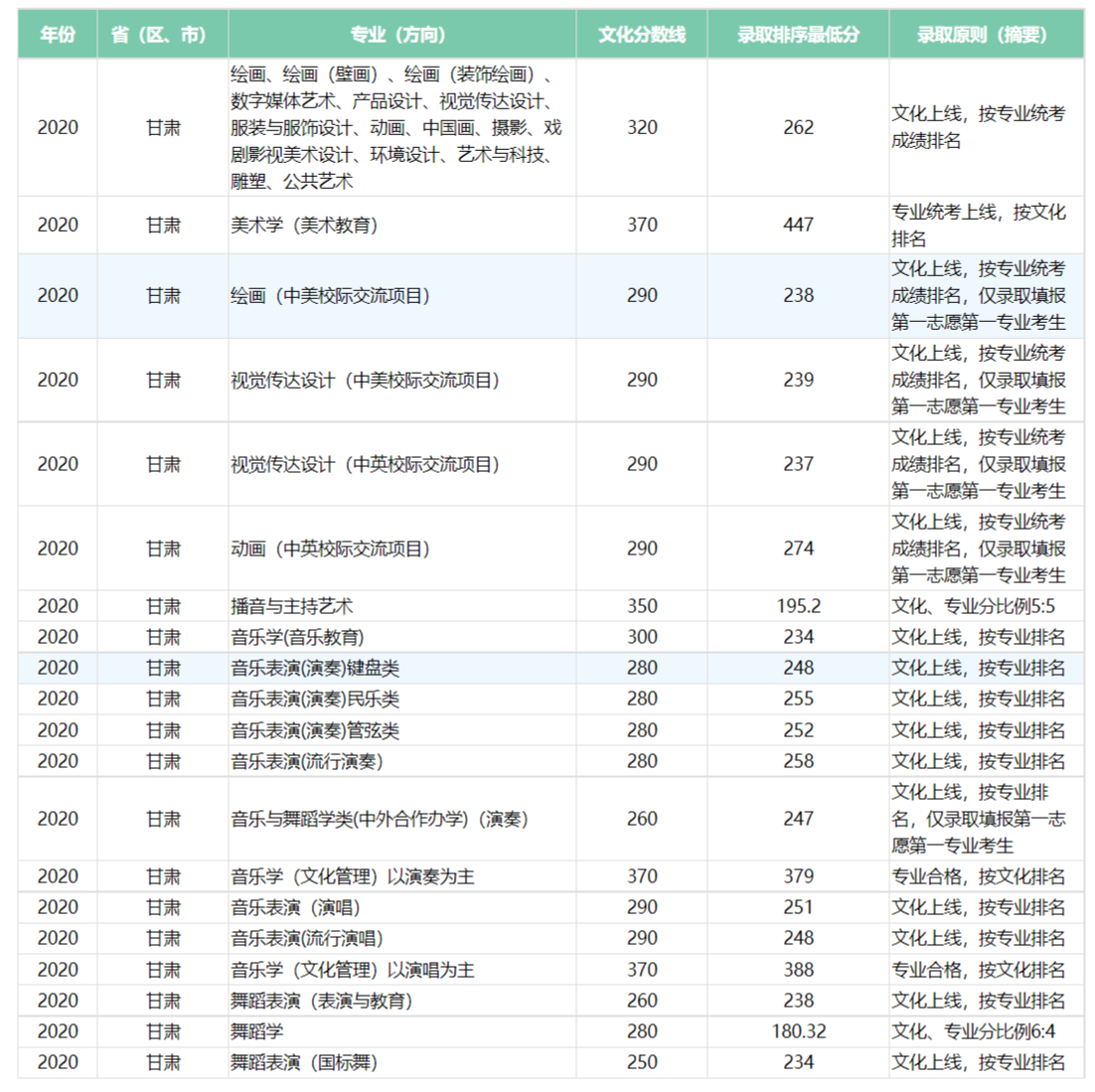Click the 年份 column header
This screenshot has height=1092, width=1095.
pos(58,34)
